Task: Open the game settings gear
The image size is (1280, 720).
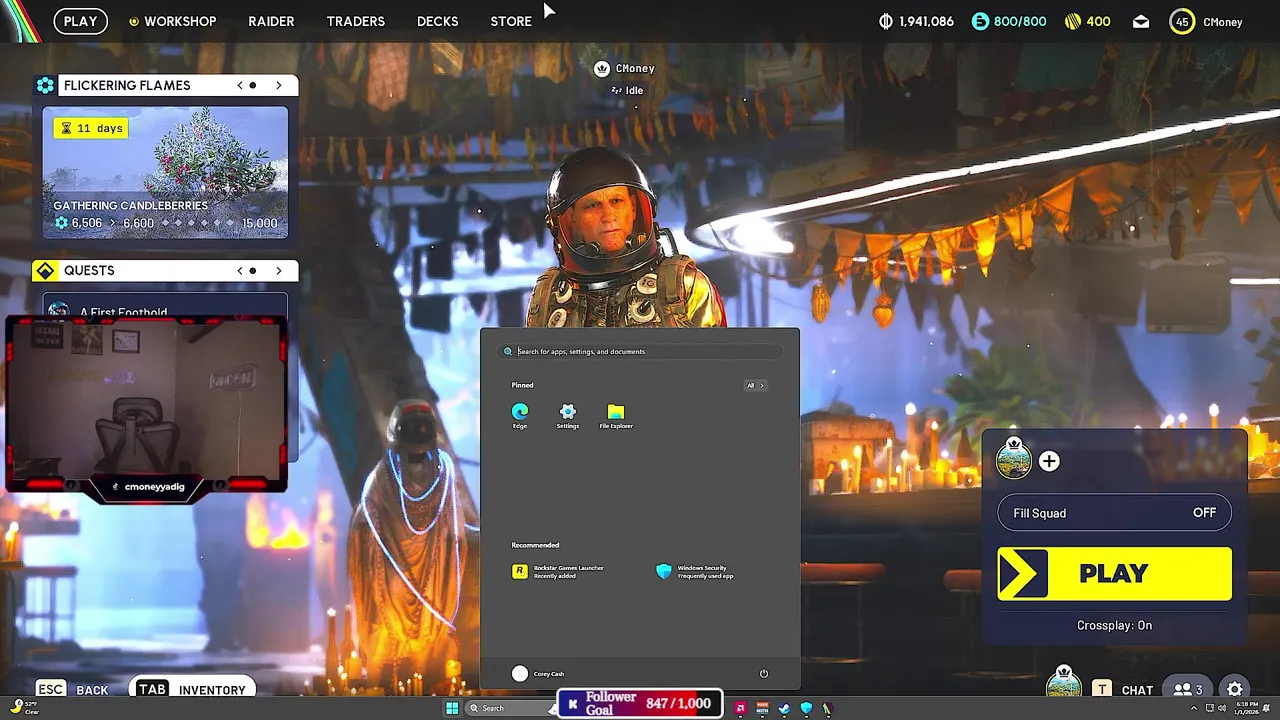Action: 1235,689
